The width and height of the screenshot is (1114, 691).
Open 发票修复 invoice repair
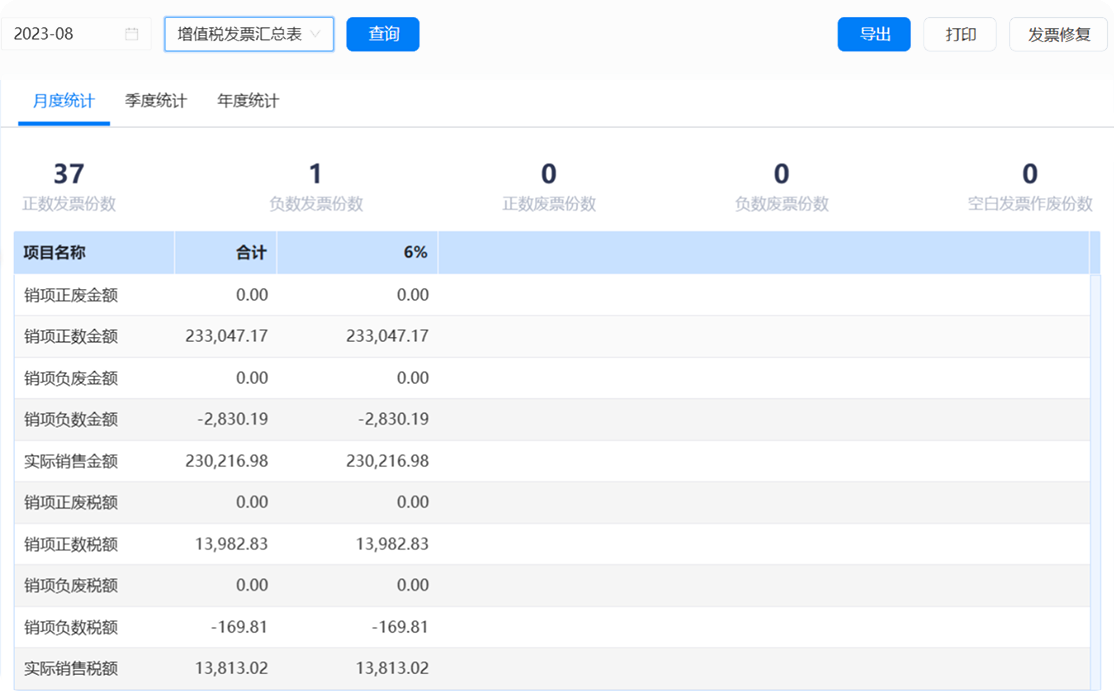point(1059,34)
